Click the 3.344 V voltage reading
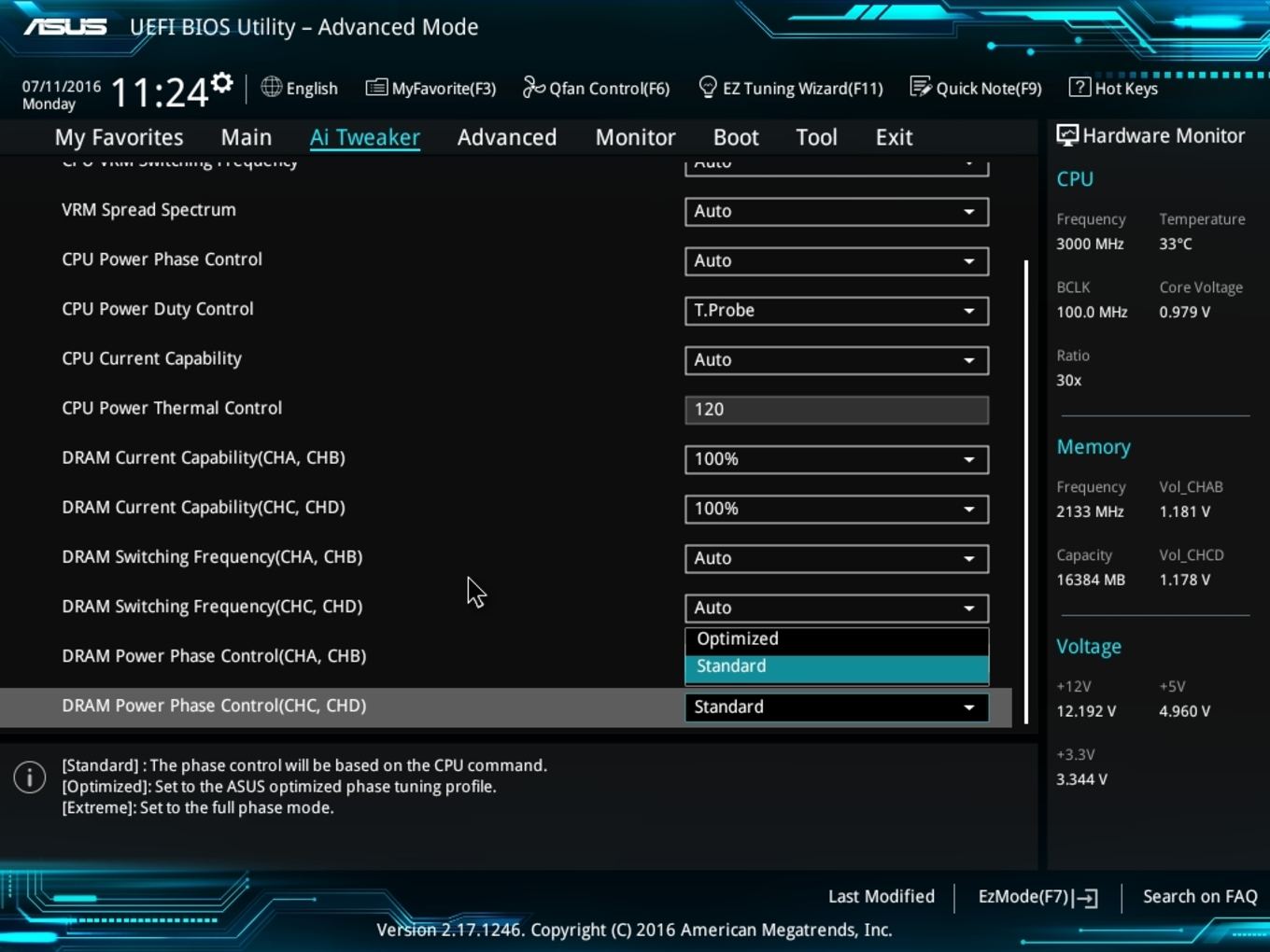Image resolution: width=1270 pixels, height=952 pixels. pyautogui.click(x=1081, y=779)
